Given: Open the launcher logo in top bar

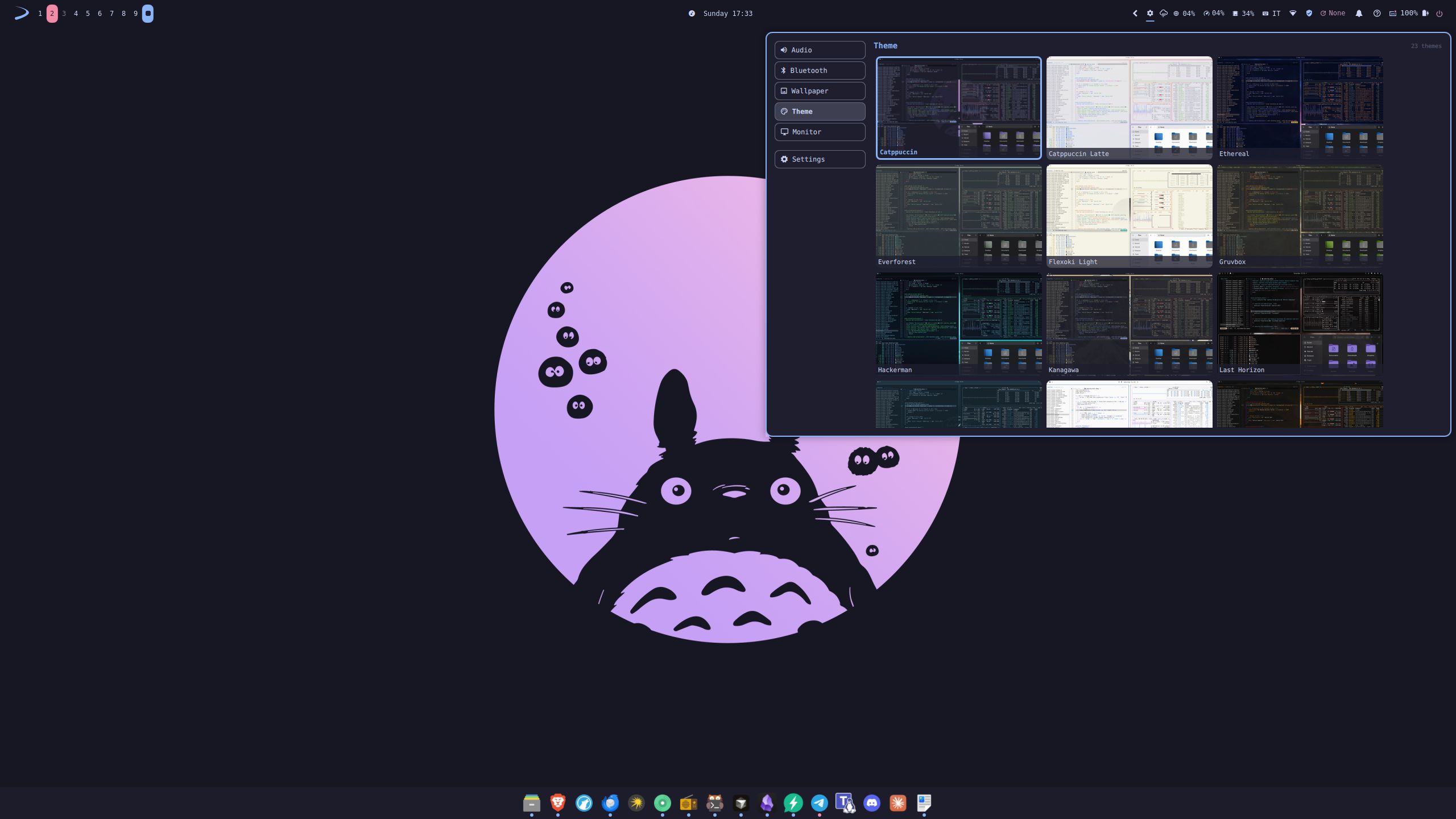Looking at the screenshot, I should (x=21, y=13).
